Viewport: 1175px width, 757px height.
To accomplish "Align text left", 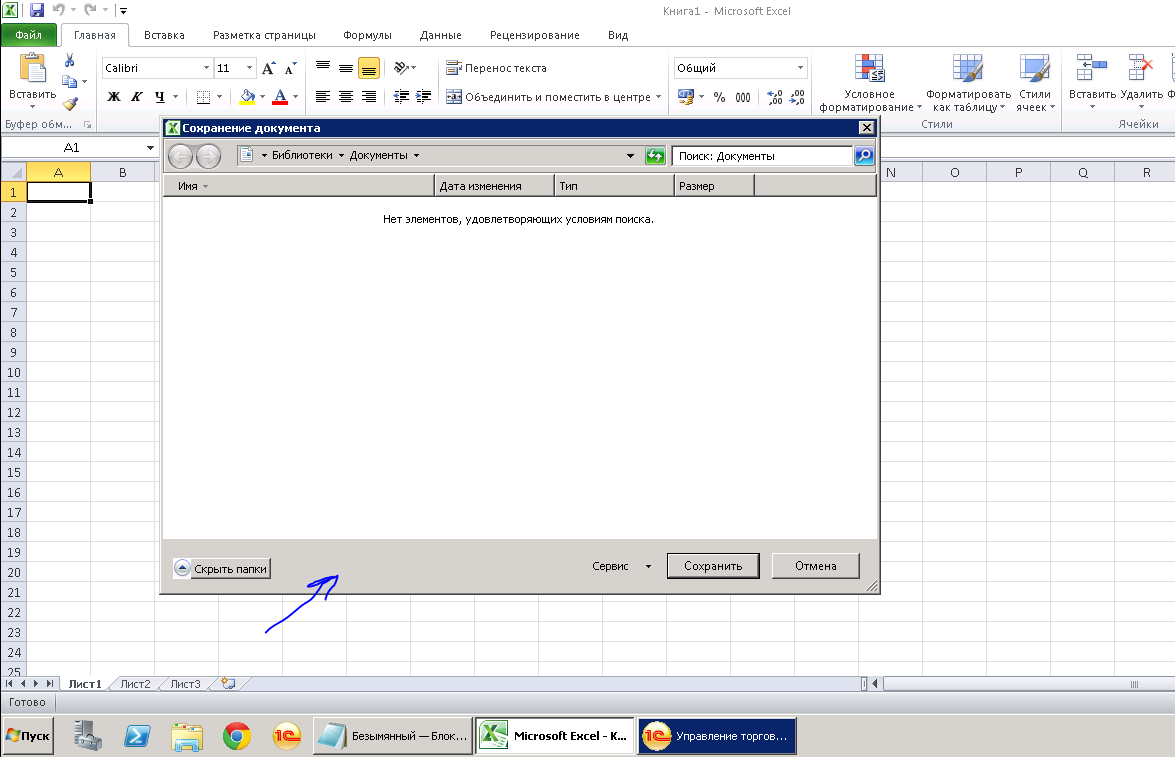I will [323, 97].
